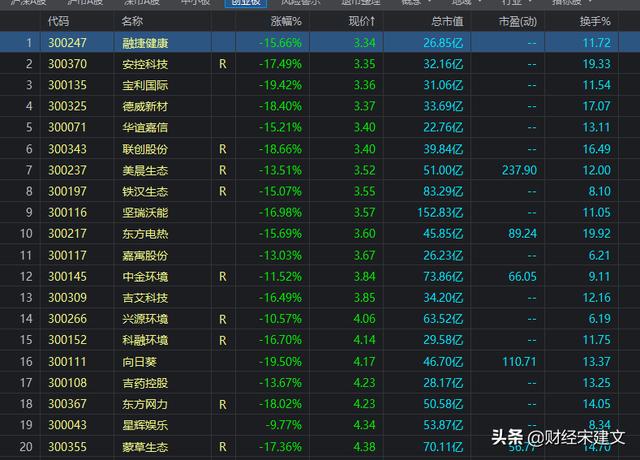
Task: Select stock code 300309
Action: pyautogui.click(x=67, y=298)
